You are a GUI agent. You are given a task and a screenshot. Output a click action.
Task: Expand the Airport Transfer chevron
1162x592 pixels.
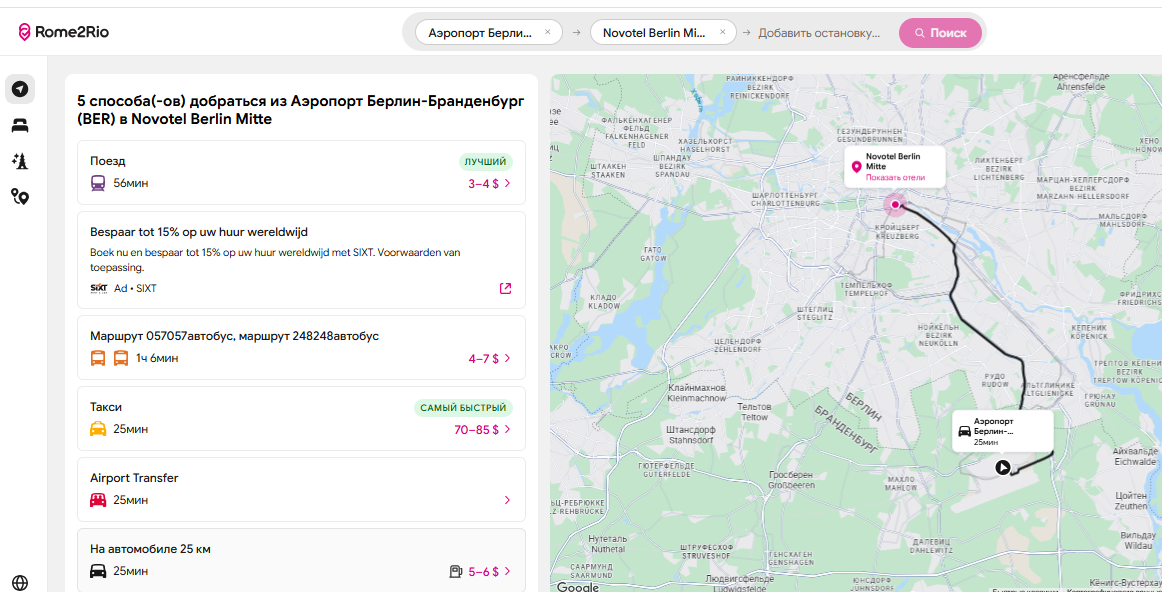pyautogui.click(x=507, y=500)
